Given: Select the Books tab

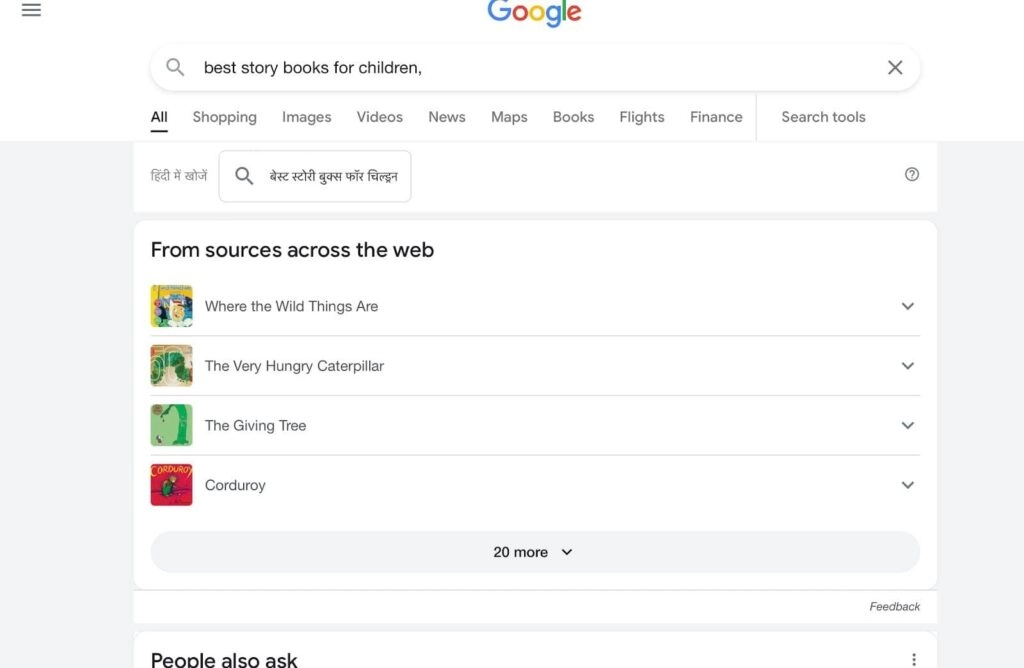Looking at the screenshot, I should 573,117.
